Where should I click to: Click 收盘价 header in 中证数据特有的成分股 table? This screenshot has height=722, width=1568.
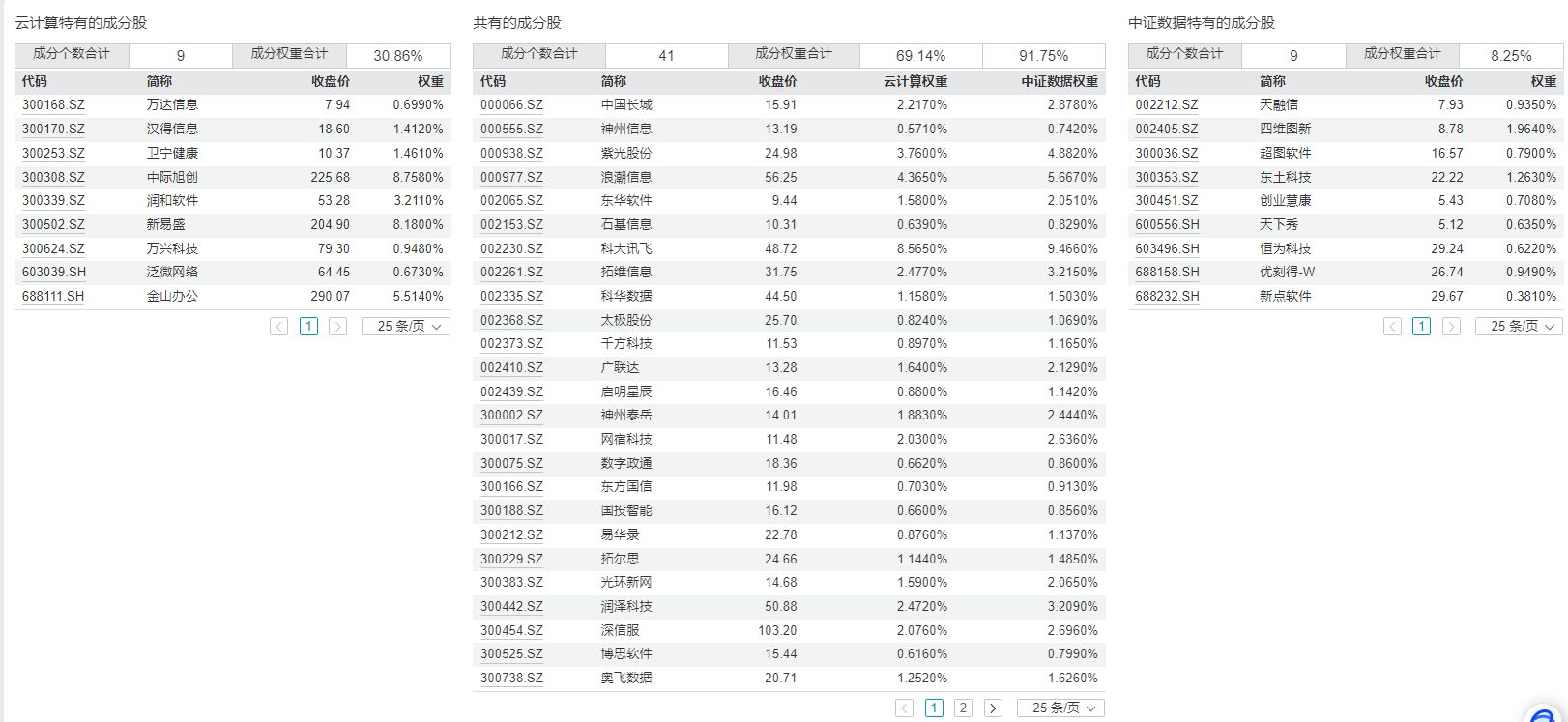click(1443, 81)
